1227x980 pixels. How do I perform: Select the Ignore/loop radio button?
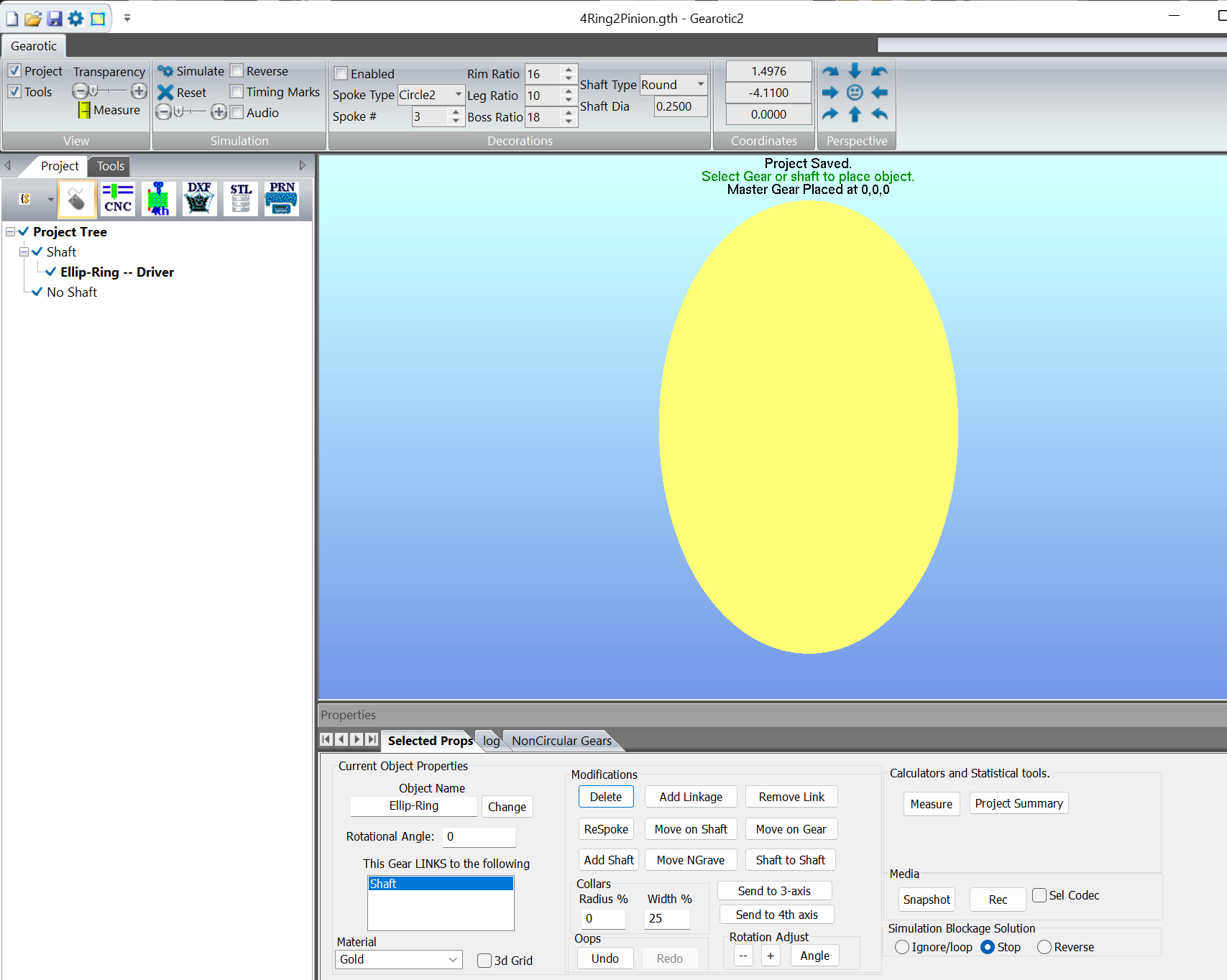pyautogui.click(x=902, y=947)
